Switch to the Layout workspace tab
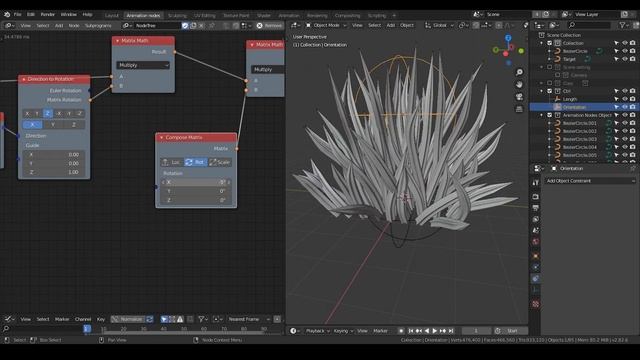Screen dimensions: 640x360 (111, 16)
